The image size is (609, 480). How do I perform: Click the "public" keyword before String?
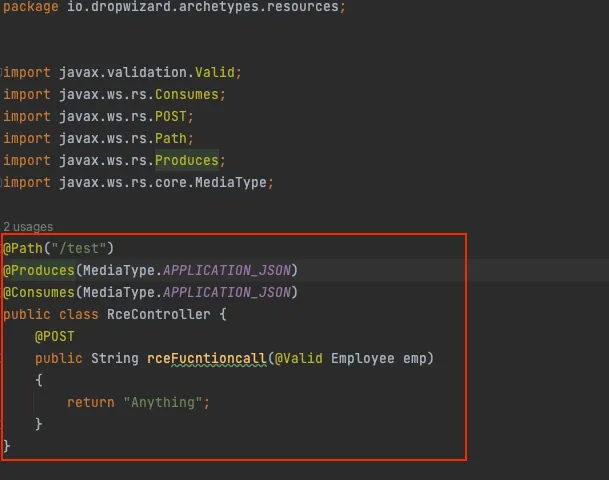coord(59,358)
